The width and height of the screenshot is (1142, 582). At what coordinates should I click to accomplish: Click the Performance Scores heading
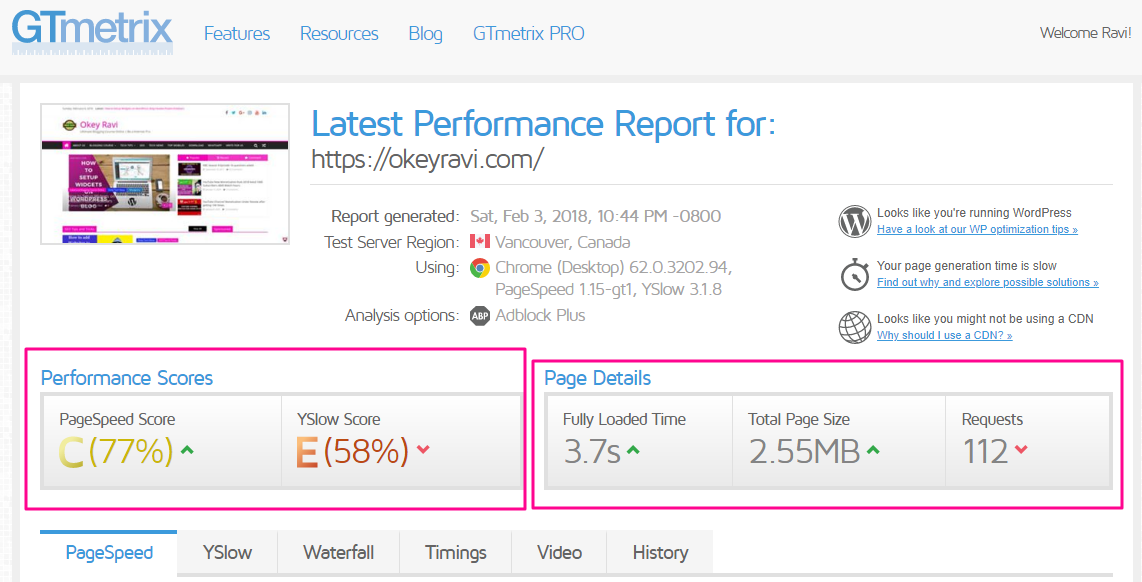coord(127,378)
